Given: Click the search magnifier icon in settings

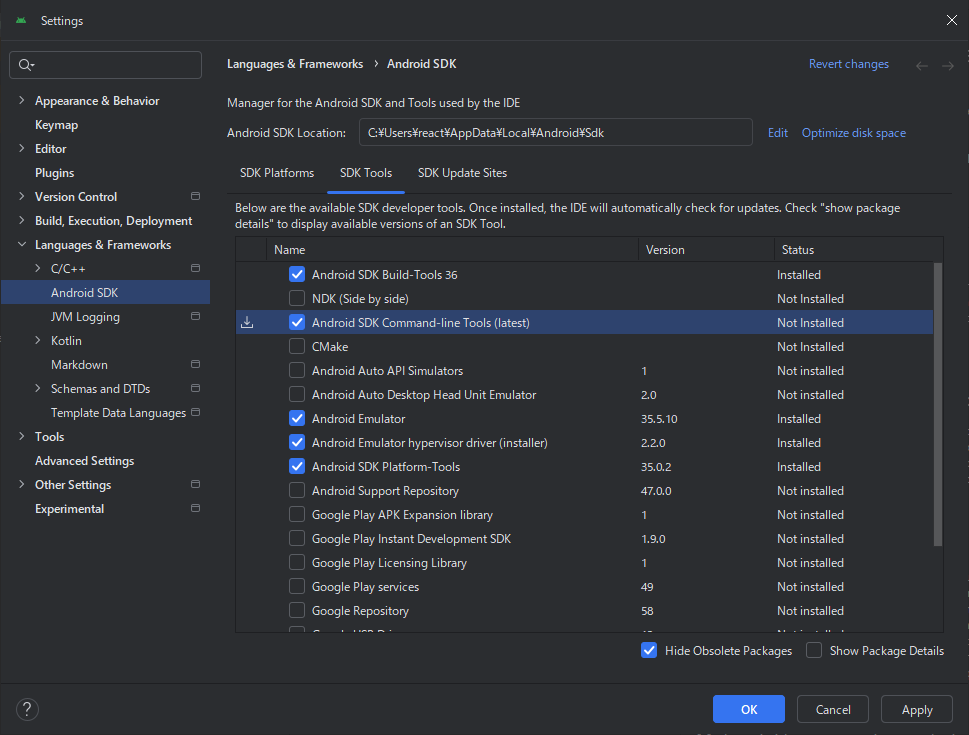Looking at the screenshot, I should click(x=25, y=65).
